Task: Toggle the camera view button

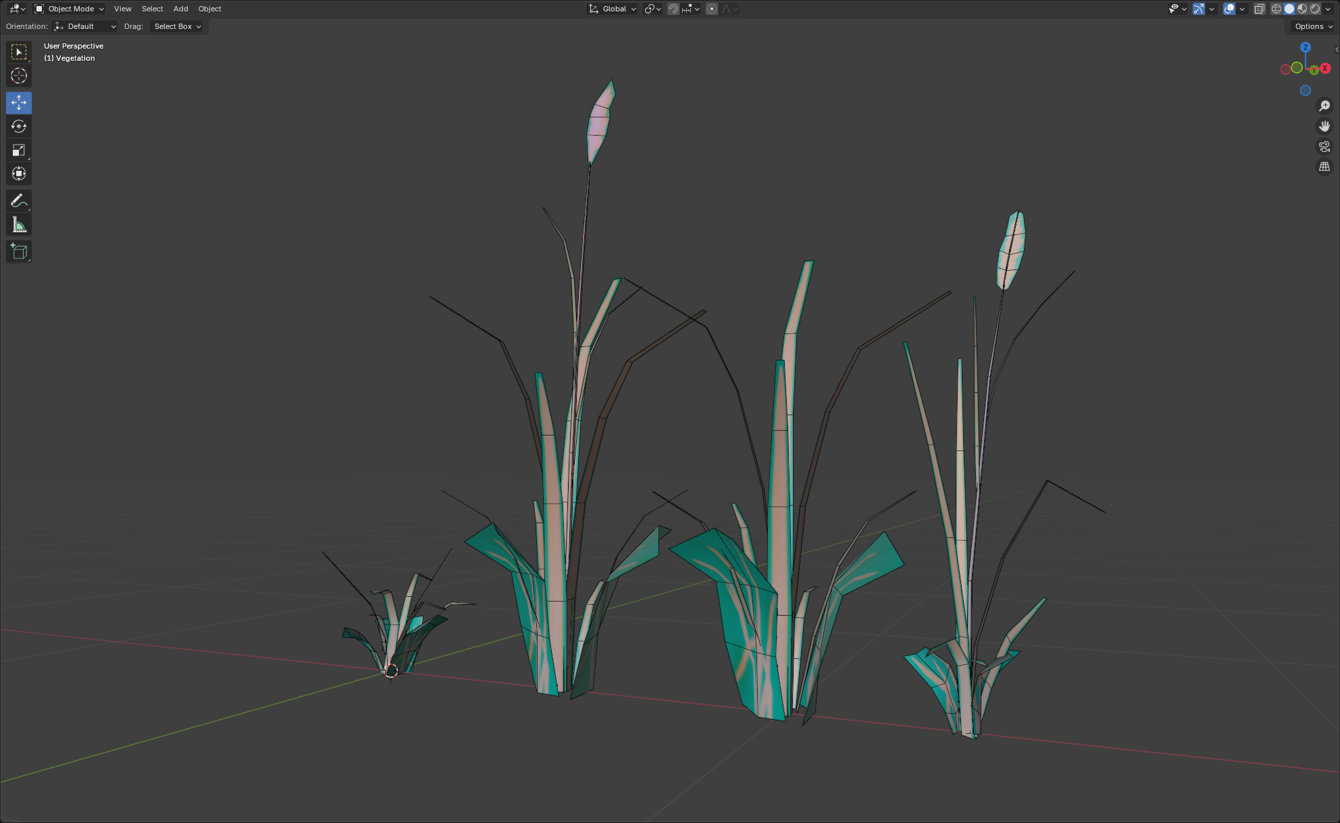Action: point(1324,147)
